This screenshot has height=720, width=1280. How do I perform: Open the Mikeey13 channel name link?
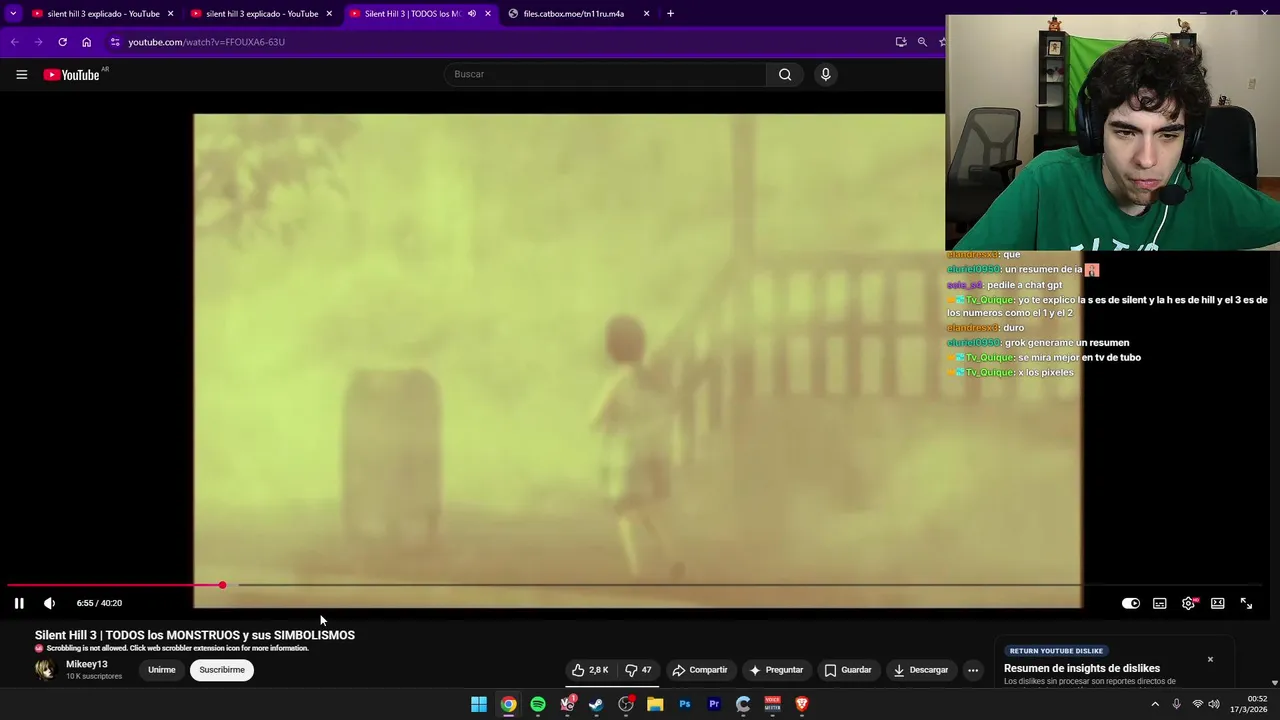87,664
